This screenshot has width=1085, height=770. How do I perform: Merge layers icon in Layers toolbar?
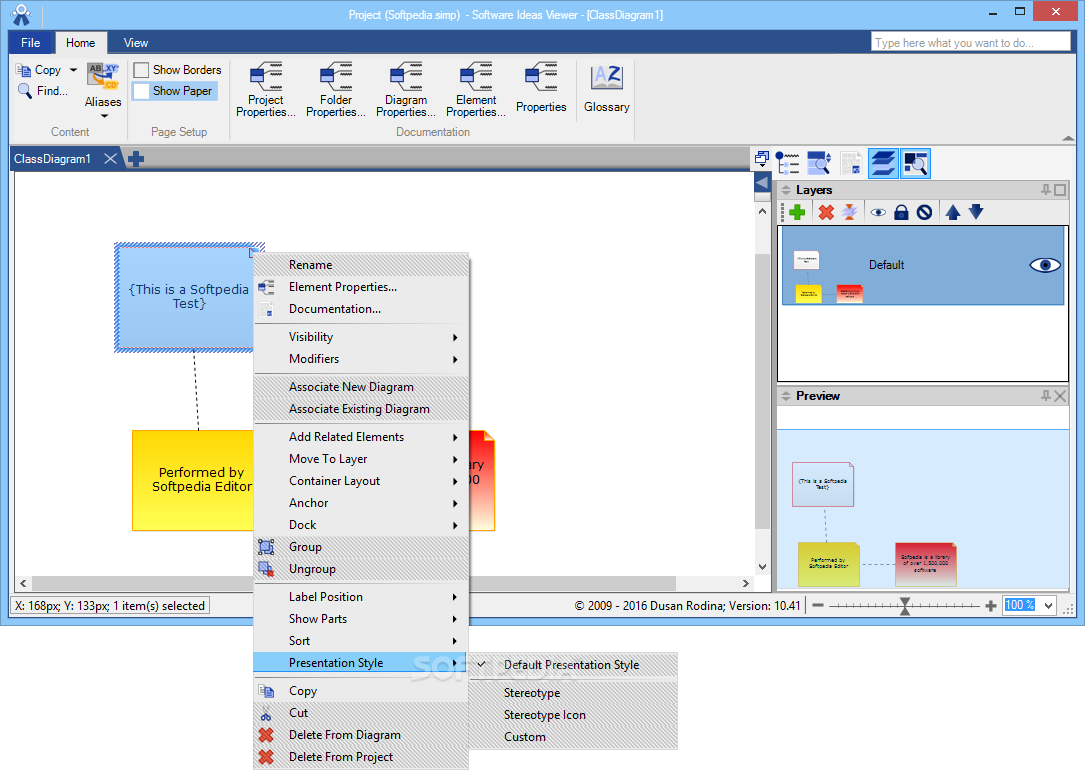click(849, 212)
